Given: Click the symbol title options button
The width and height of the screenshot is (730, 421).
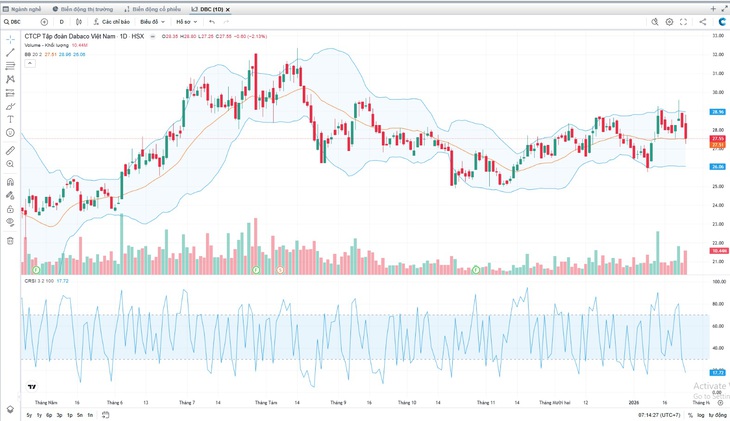Looking at the screenshot, I should 153,36.
